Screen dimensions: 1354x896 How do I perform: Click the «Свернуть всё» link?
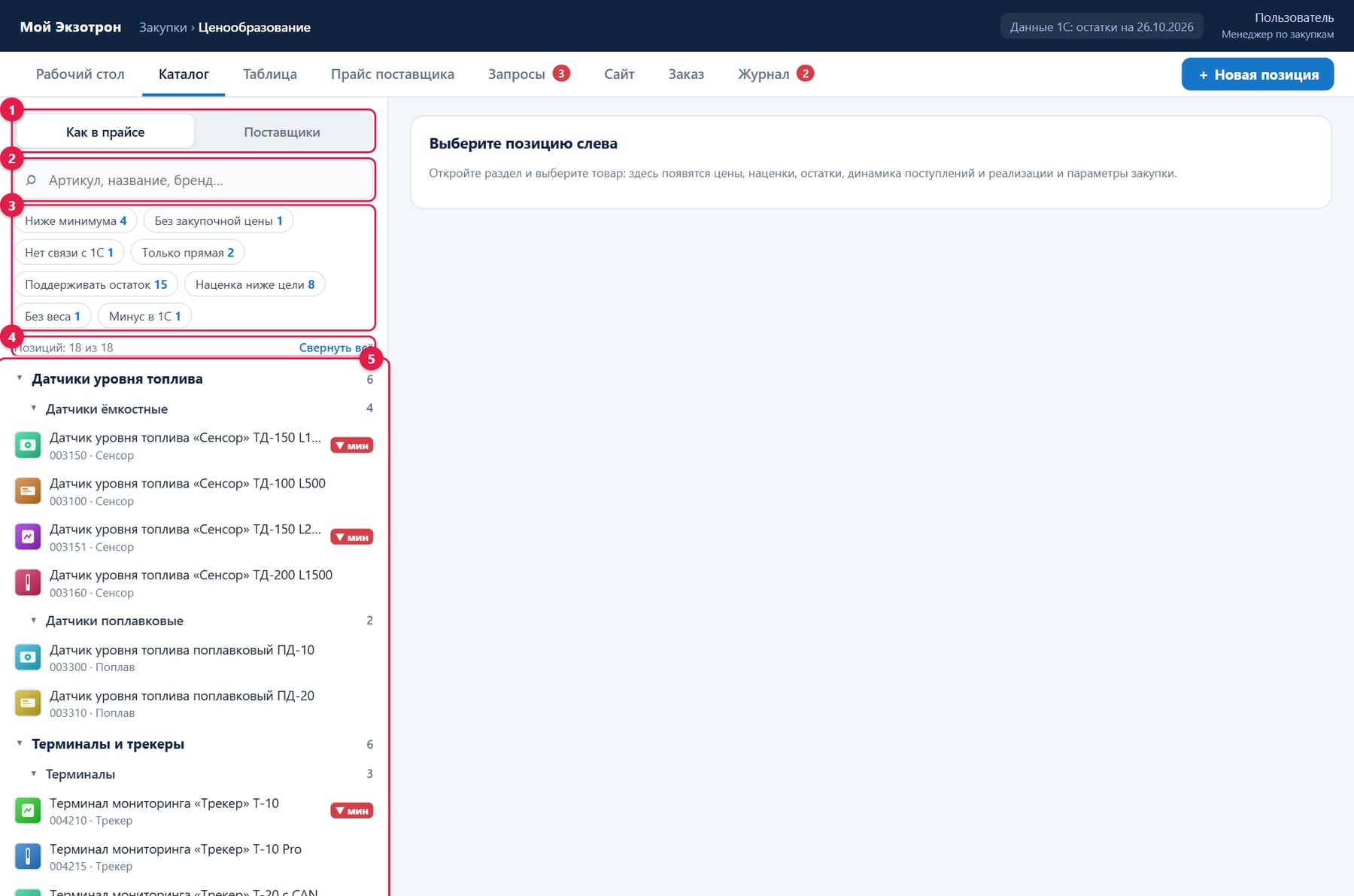tap(336, 348)
